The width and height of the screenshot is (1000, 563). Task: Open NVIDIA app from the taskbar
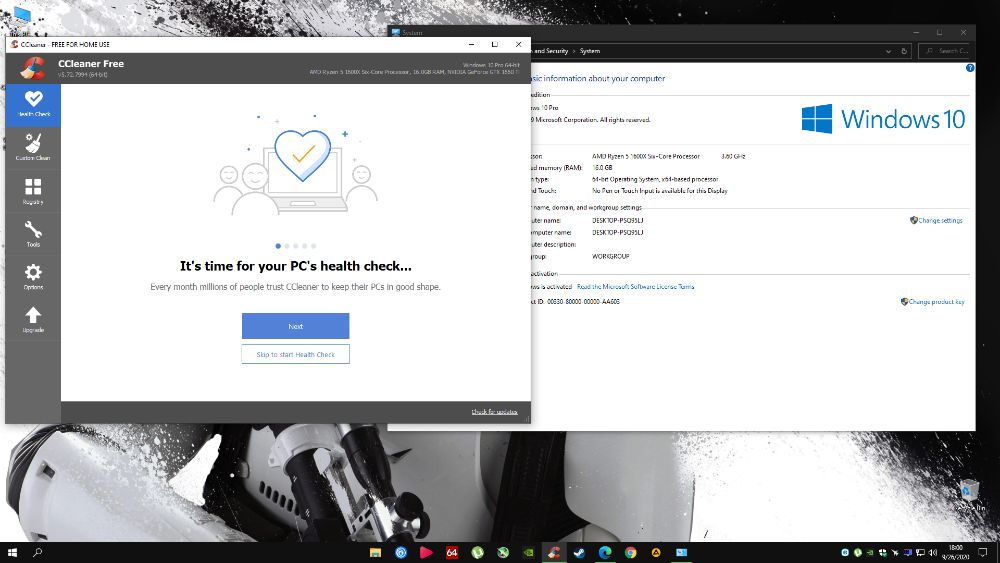528,552
